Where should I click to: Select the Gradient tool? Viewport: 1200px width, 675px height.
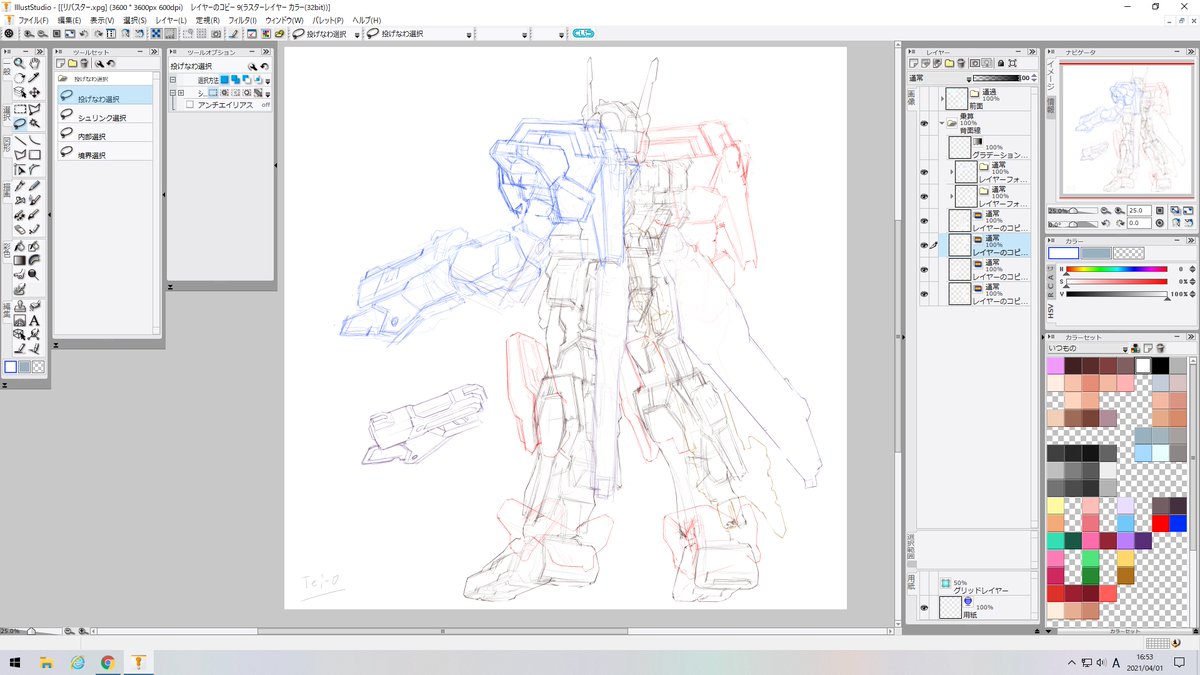[x=19, y=260]
